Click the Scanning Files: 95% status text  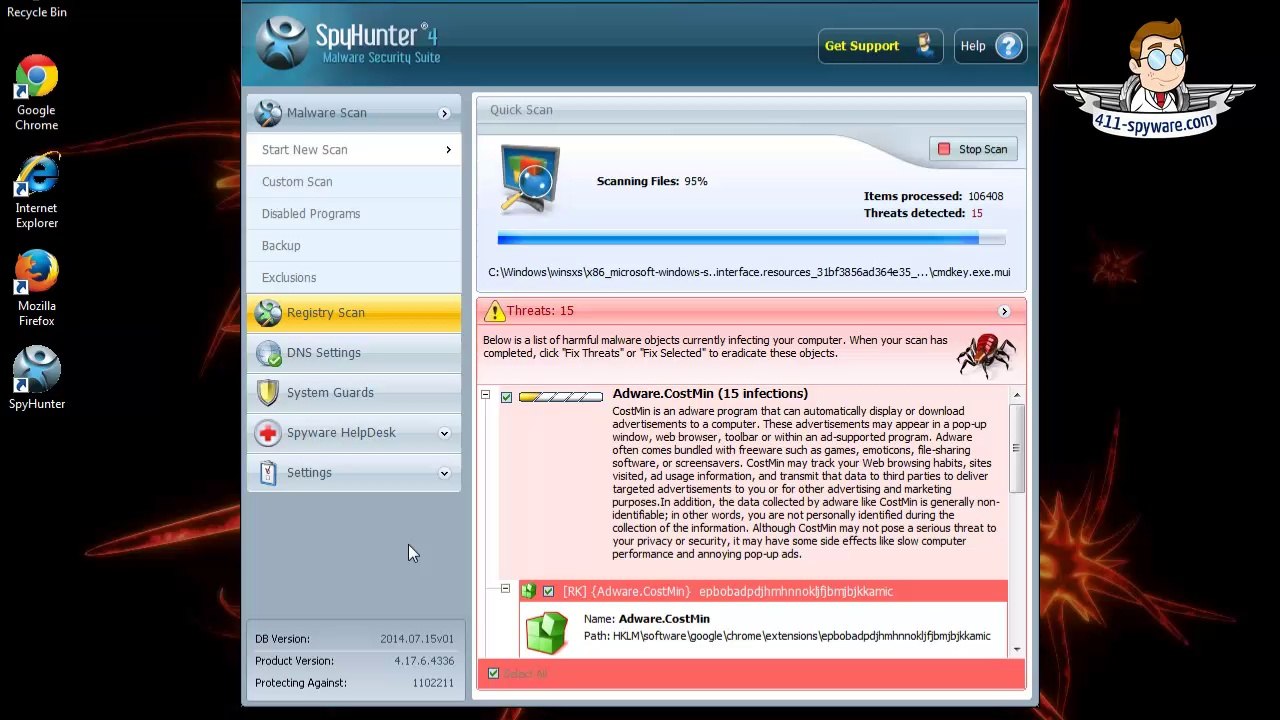click(x=652, y=182)
